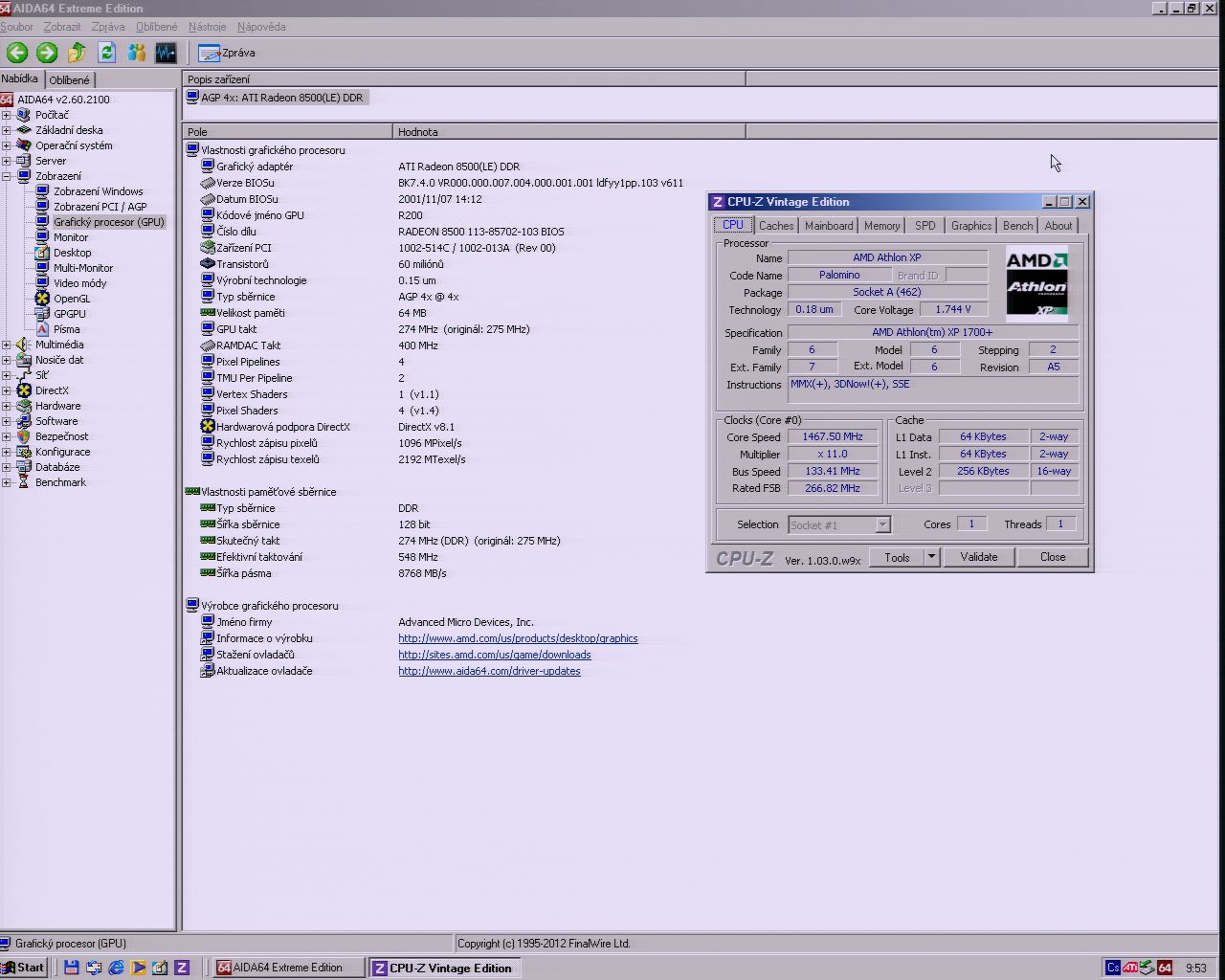1225x980 pixels.
Task: Click the GPGPU icon in the tree
Action: click(x=42, y=314)
